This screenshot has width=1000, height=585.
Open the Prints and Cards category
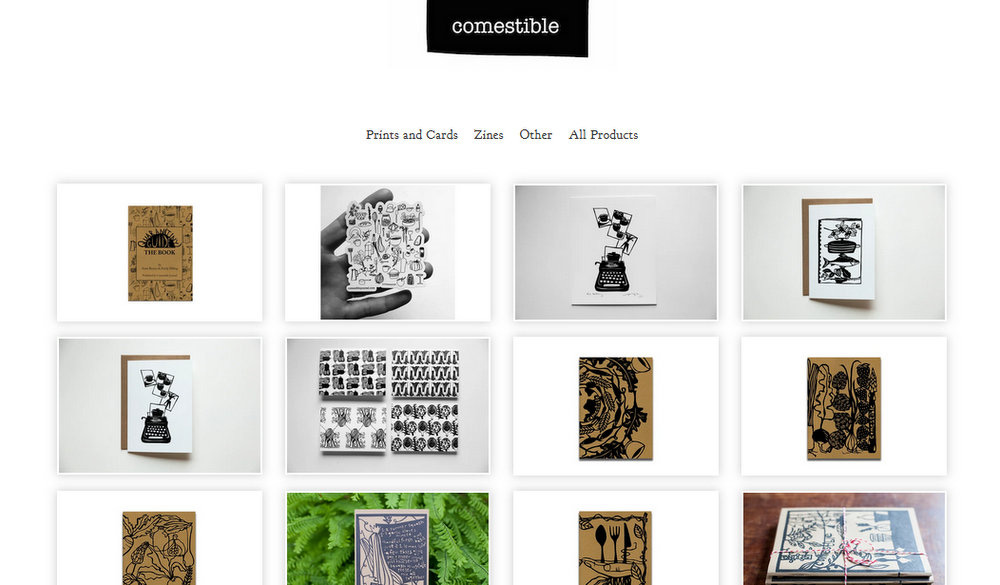pos(411,135)
